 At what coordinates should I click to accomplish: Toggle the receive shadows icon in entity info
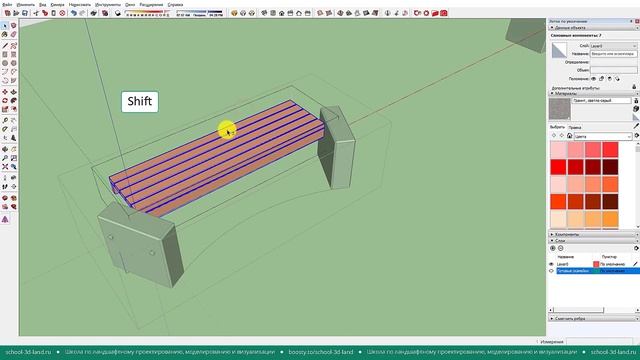(x=610, y=79)
